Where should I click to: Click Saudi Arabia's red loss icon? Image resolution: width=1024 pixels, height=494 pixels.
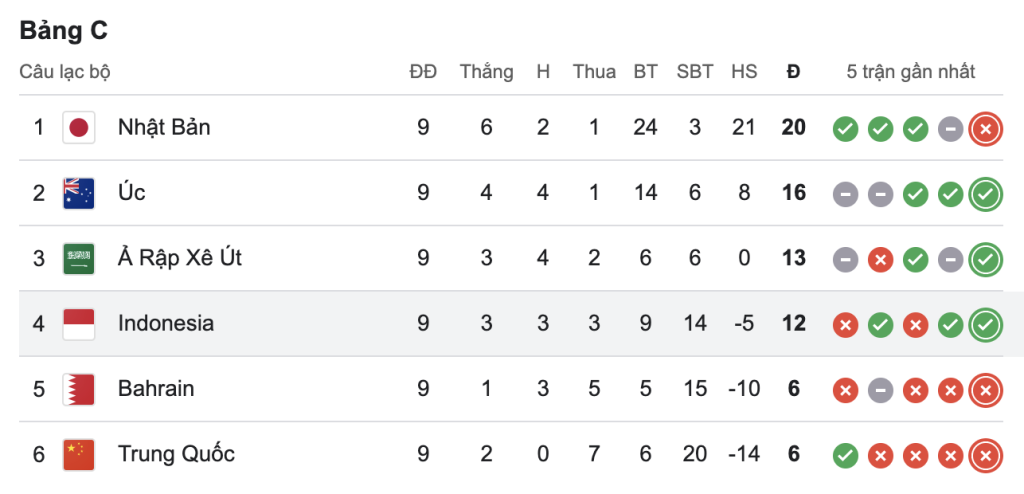point(880,259)
